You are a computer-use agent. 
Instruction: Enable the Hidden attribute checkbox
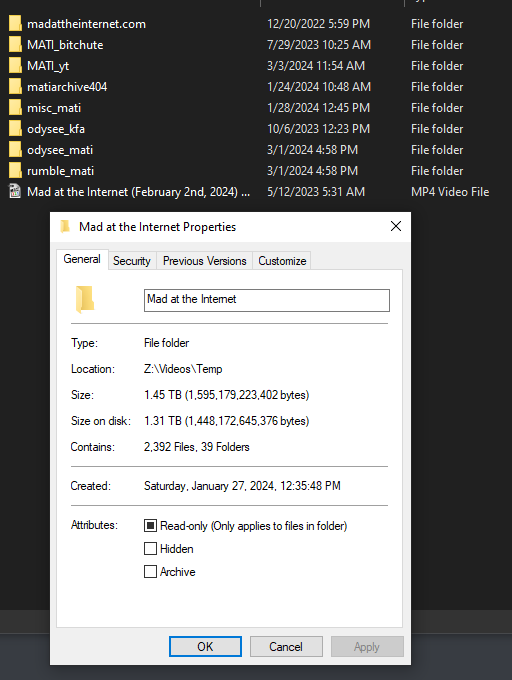(x=150, y=549)
